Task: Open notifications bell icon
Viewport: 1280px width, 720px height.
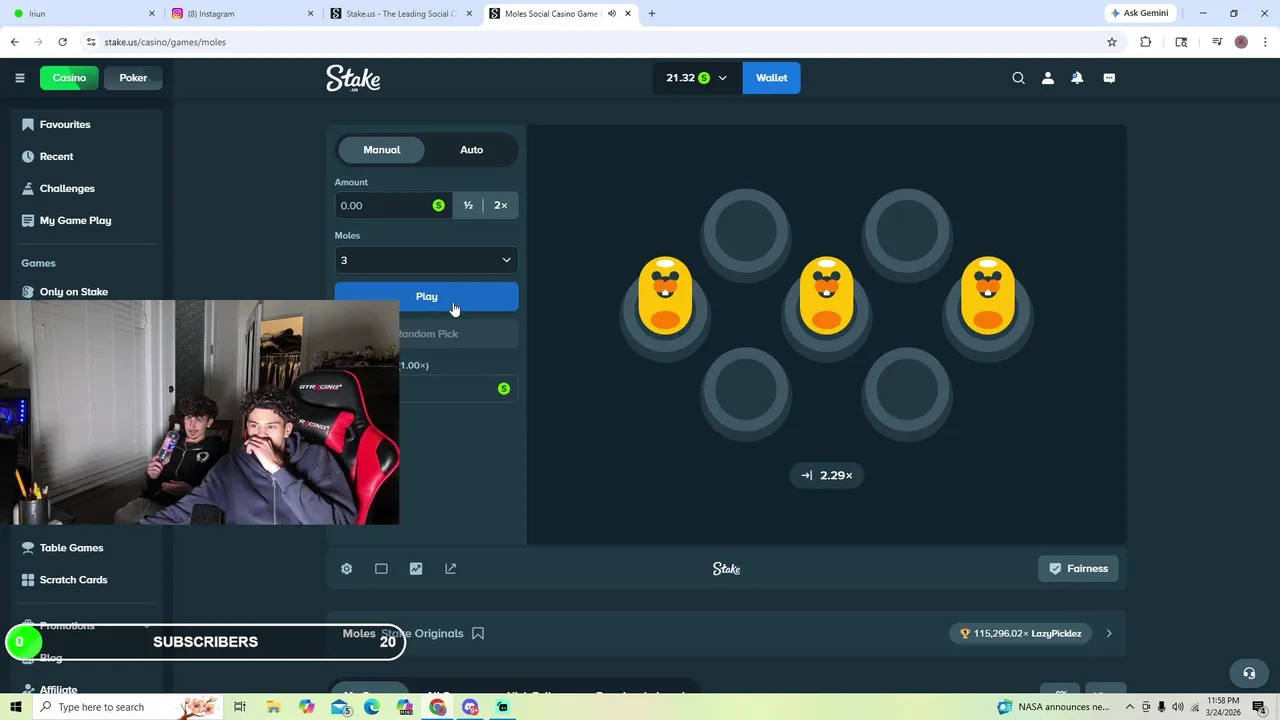Action: coord(1077,78)
